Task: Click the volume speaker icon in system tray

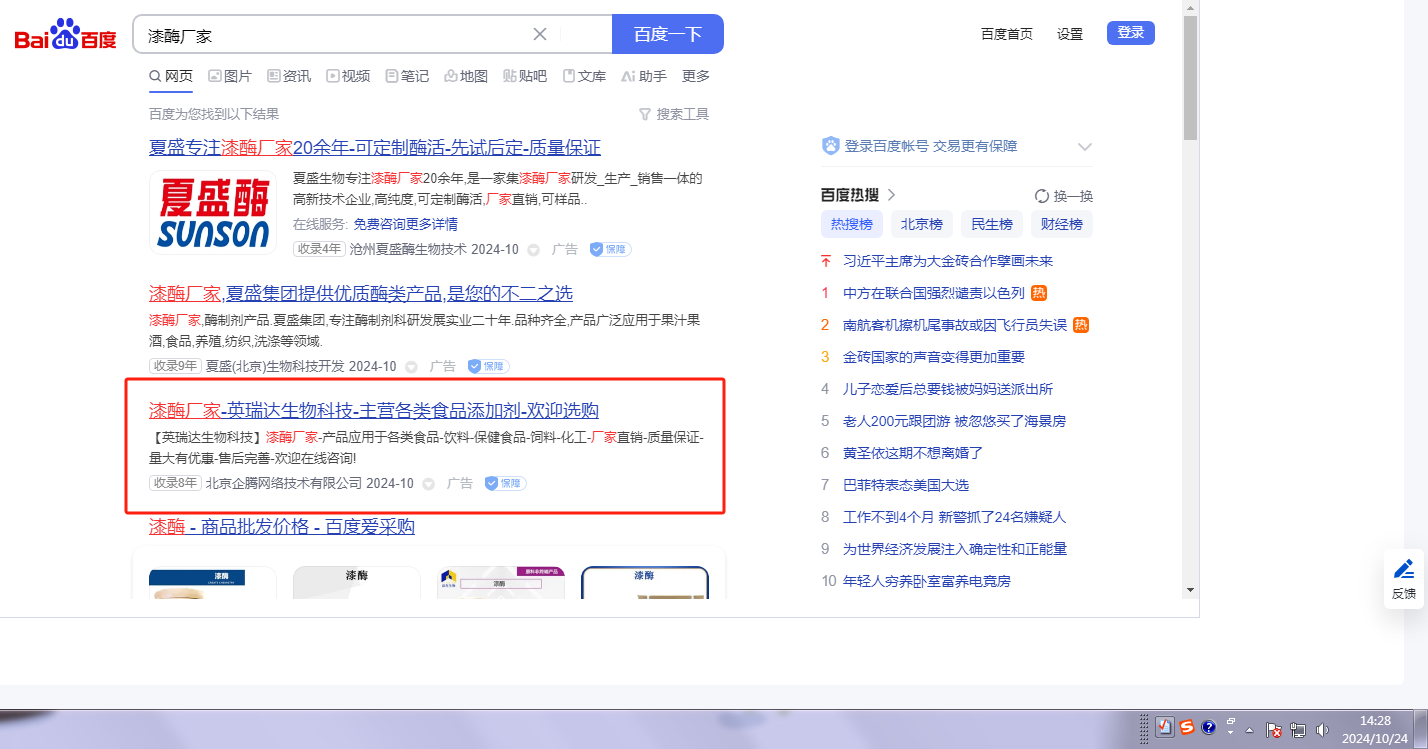Action: click(1323, 730)
